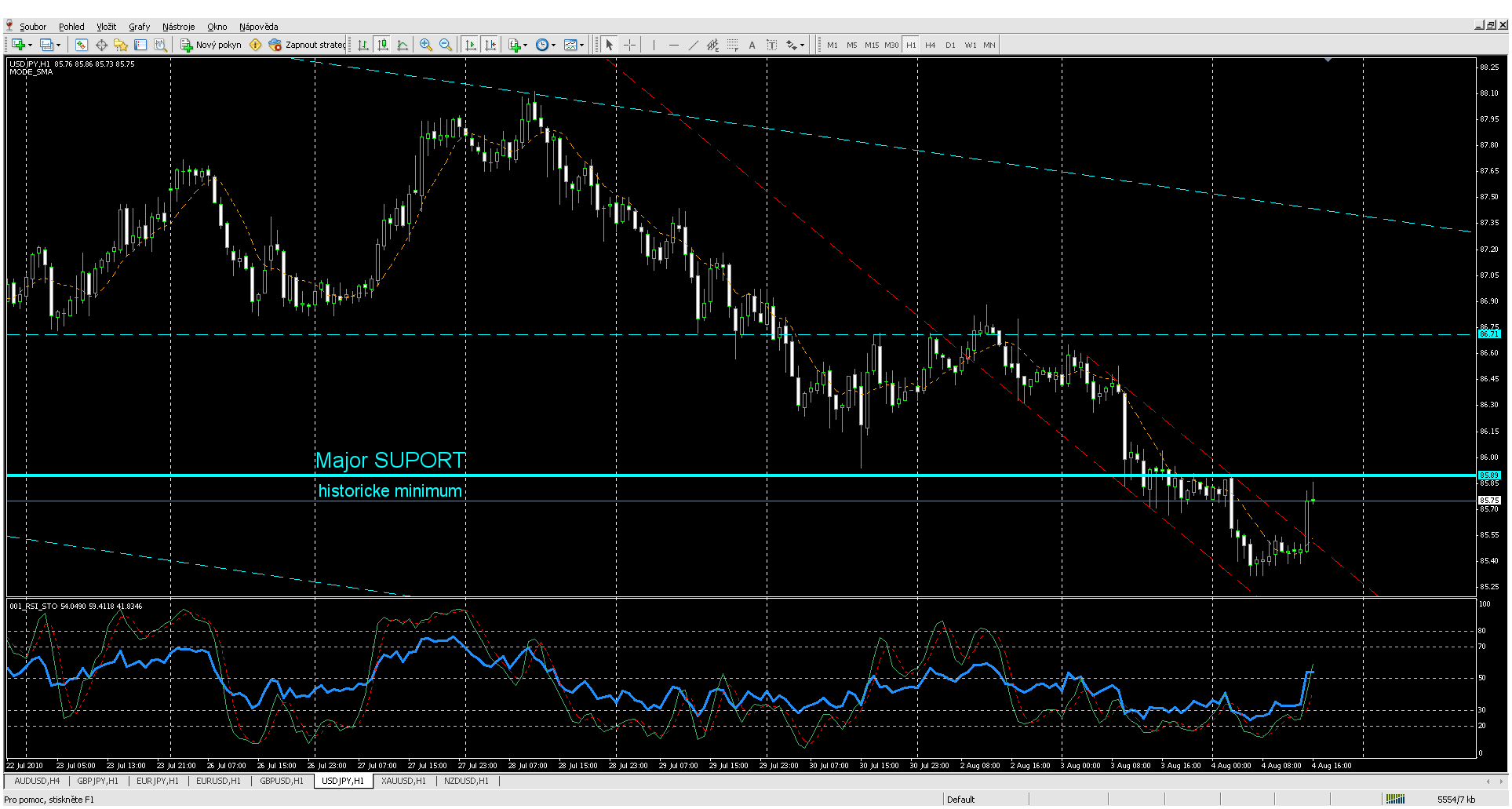Click the Major SUPORT text label on chart
Image resolution: width=1512 pixels, height=809 pixels.
tap(390, 460)
